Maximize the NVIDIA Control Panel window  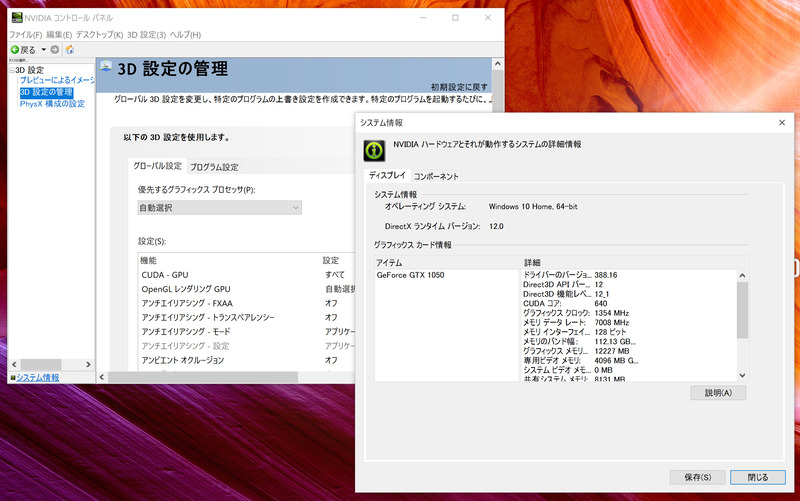coord(455,18)
